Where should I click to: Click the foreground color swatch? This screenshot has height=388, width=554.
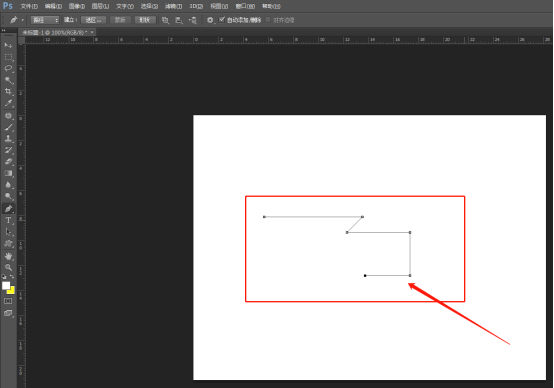coord(6,286)
